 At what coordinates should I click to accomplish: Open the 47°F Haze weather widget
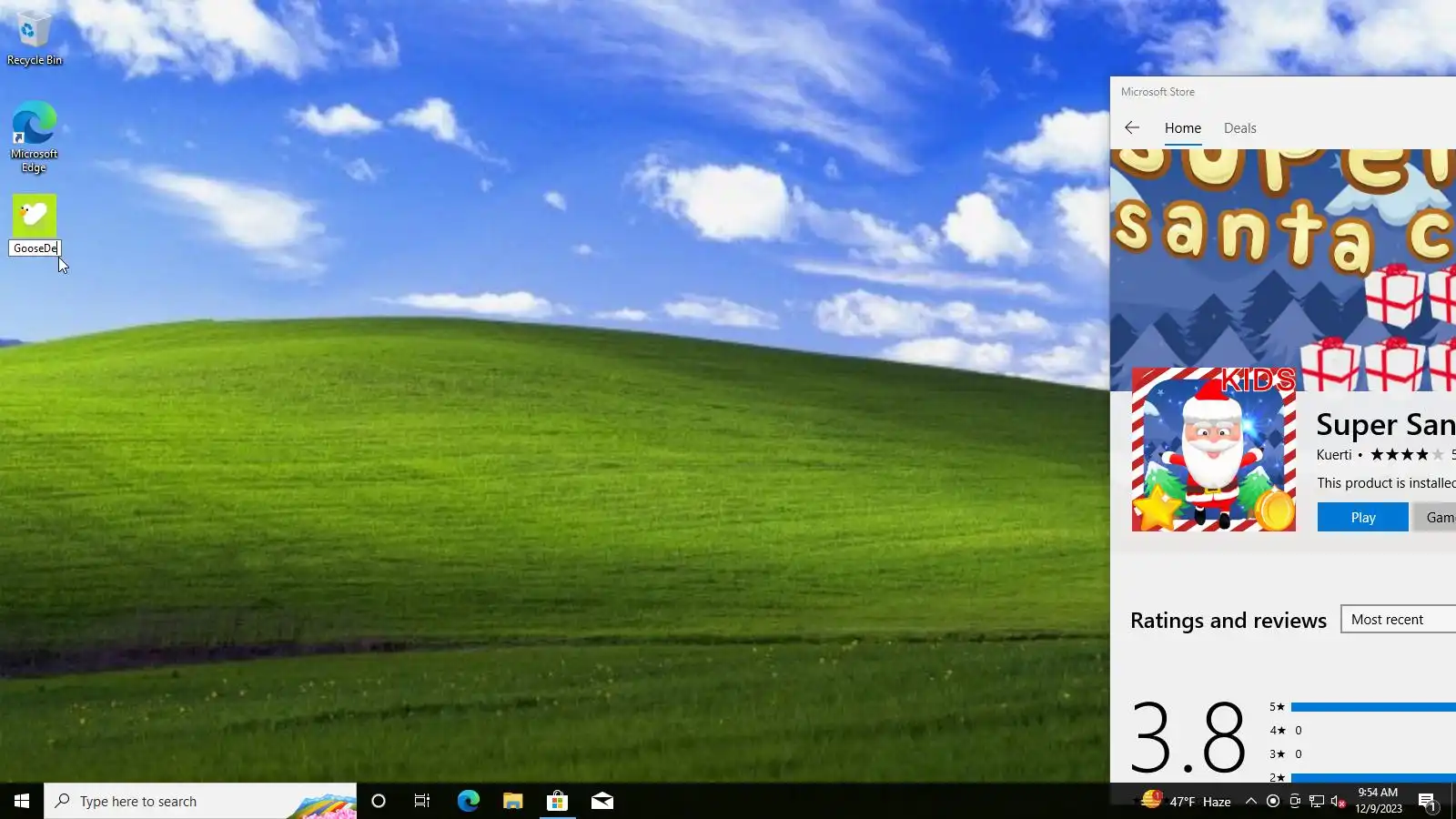(1187, 801)
